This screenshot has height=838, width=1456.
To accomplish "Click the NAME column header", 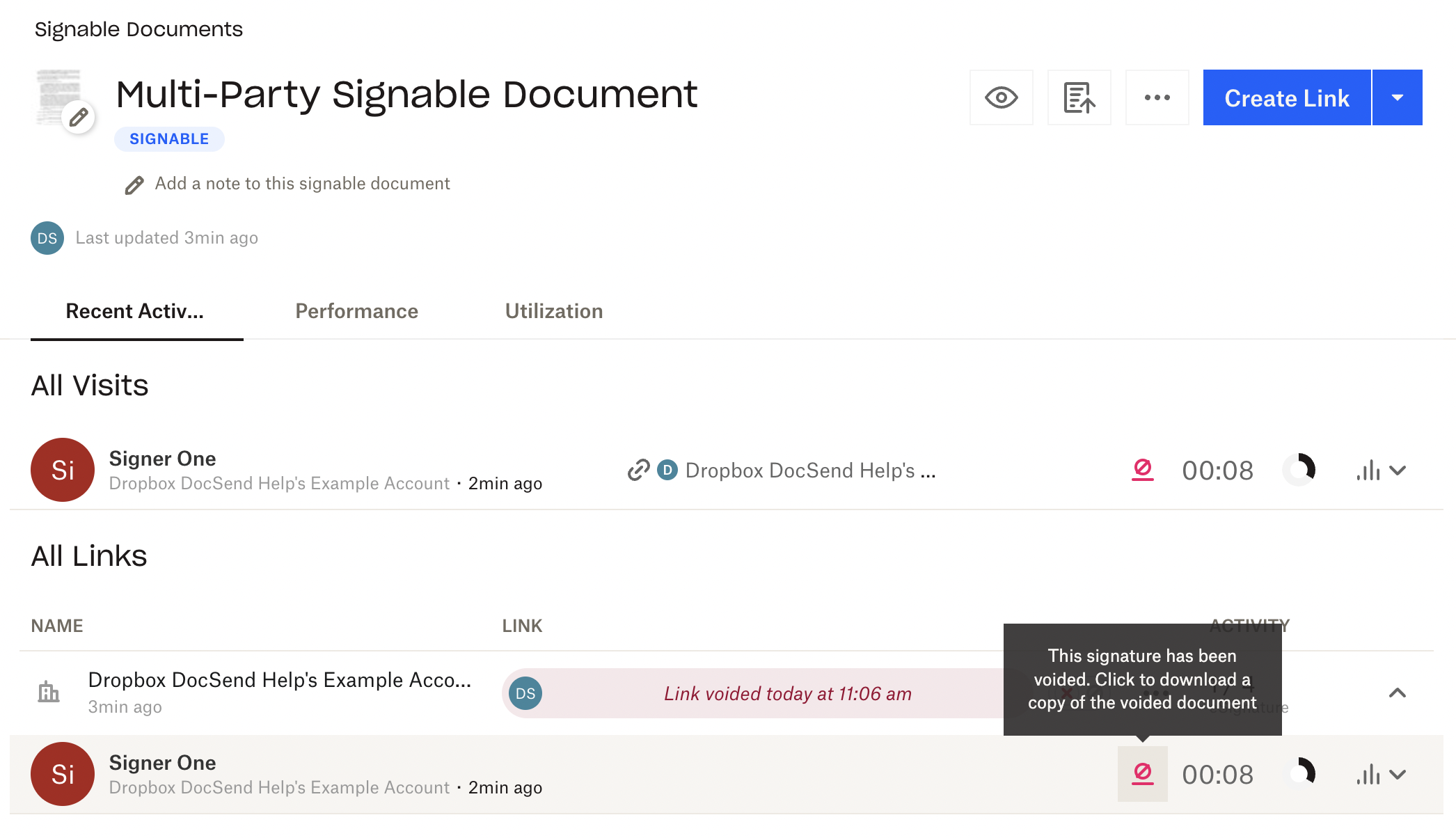I will tap(57, 626).
